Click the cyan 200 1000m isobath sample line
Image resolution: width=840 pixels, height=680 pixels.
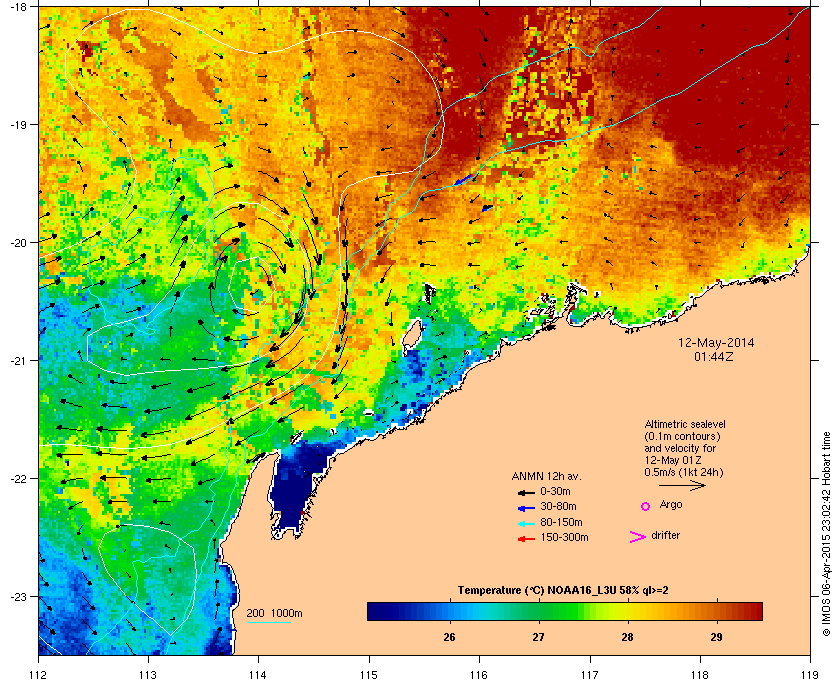[x=268, y=622]
